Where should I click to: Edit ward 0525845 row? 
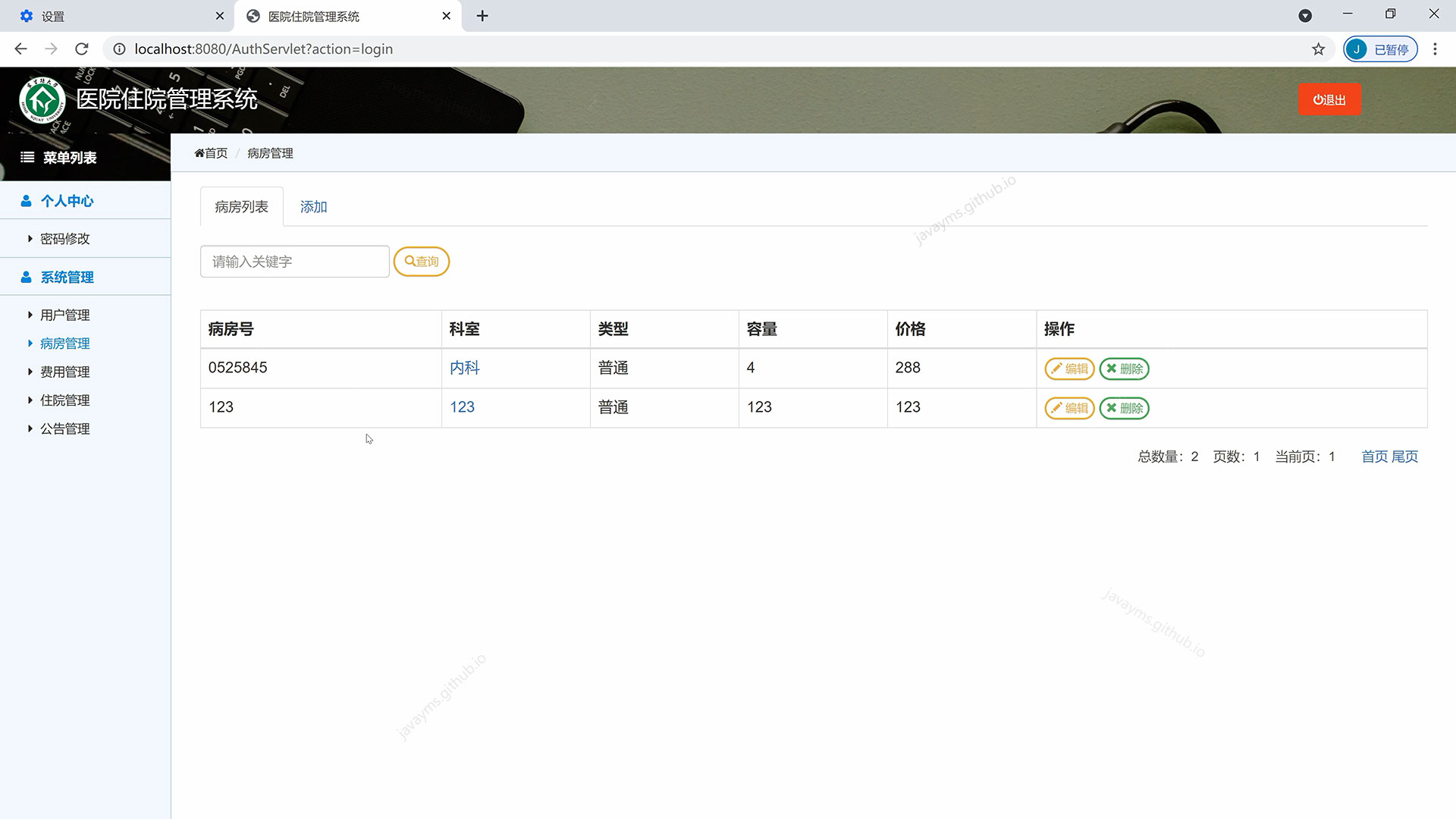coord(1069,369)
